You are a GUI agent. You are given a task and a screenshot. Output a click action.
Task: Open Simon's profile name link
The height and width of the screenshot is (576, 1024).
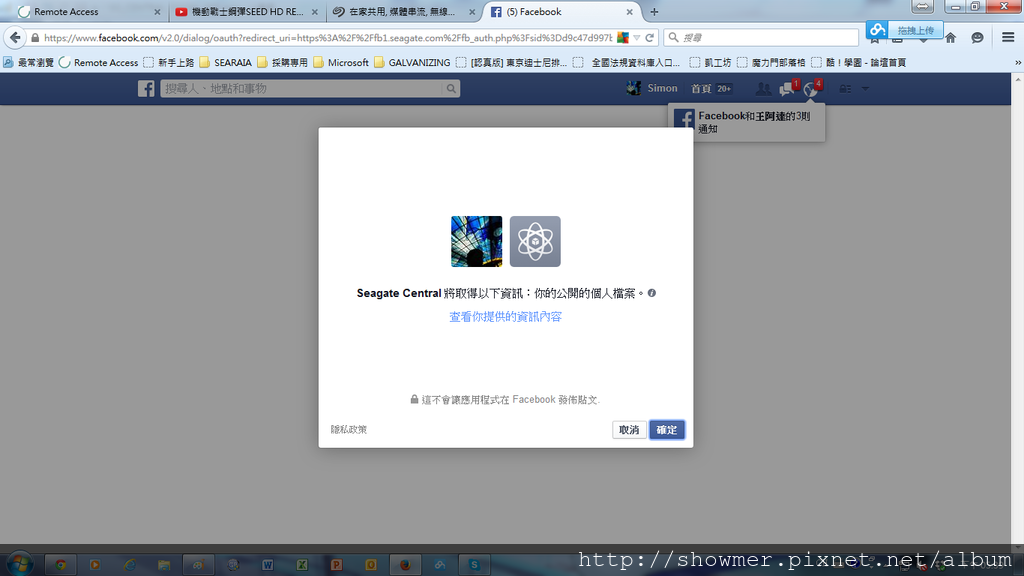click(x=662, y=88)
